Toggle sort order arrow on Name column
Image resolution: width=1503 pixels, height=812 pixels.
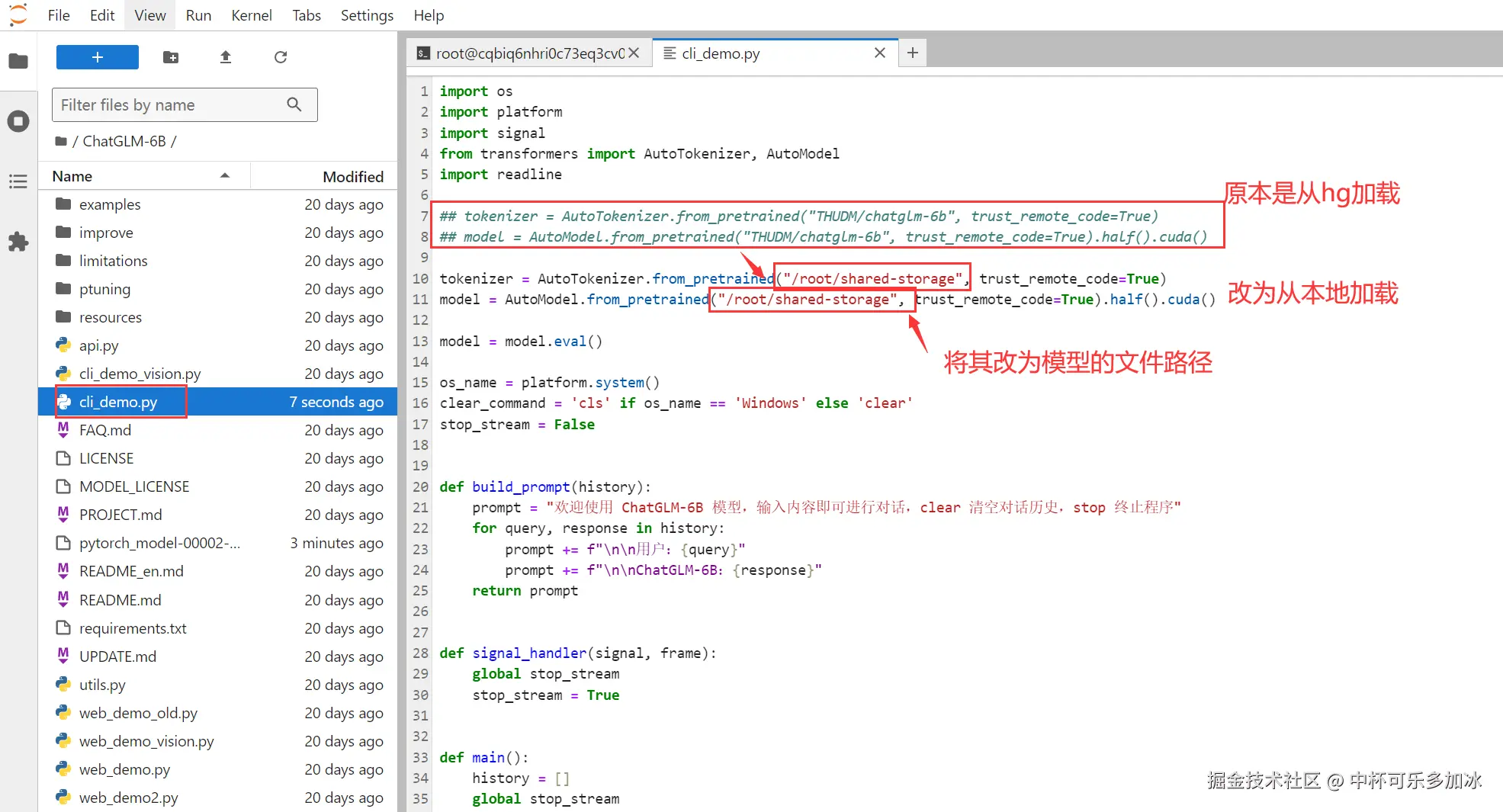point(225,176)
